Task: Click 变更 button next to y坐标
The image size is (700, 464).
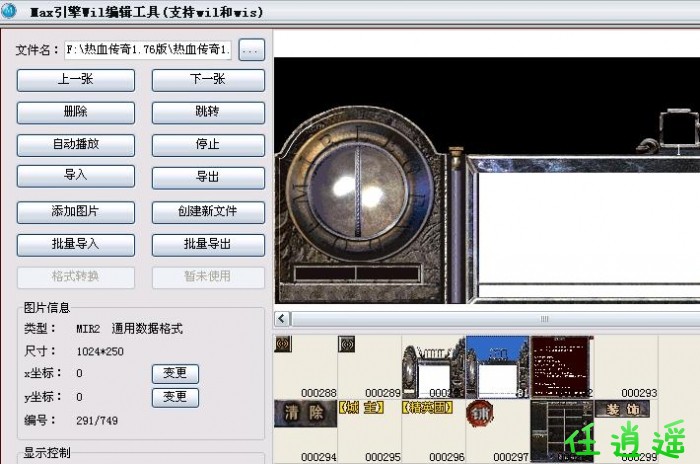Action: [175, 397]
